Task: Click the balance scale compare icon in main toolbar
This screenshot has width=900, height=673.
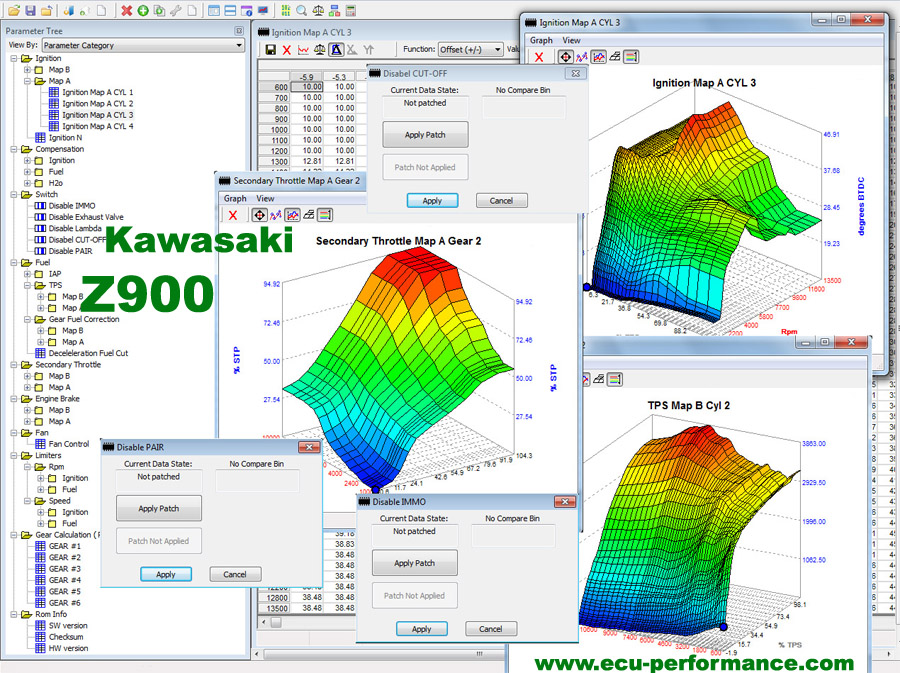Action: tap(318, 10)
